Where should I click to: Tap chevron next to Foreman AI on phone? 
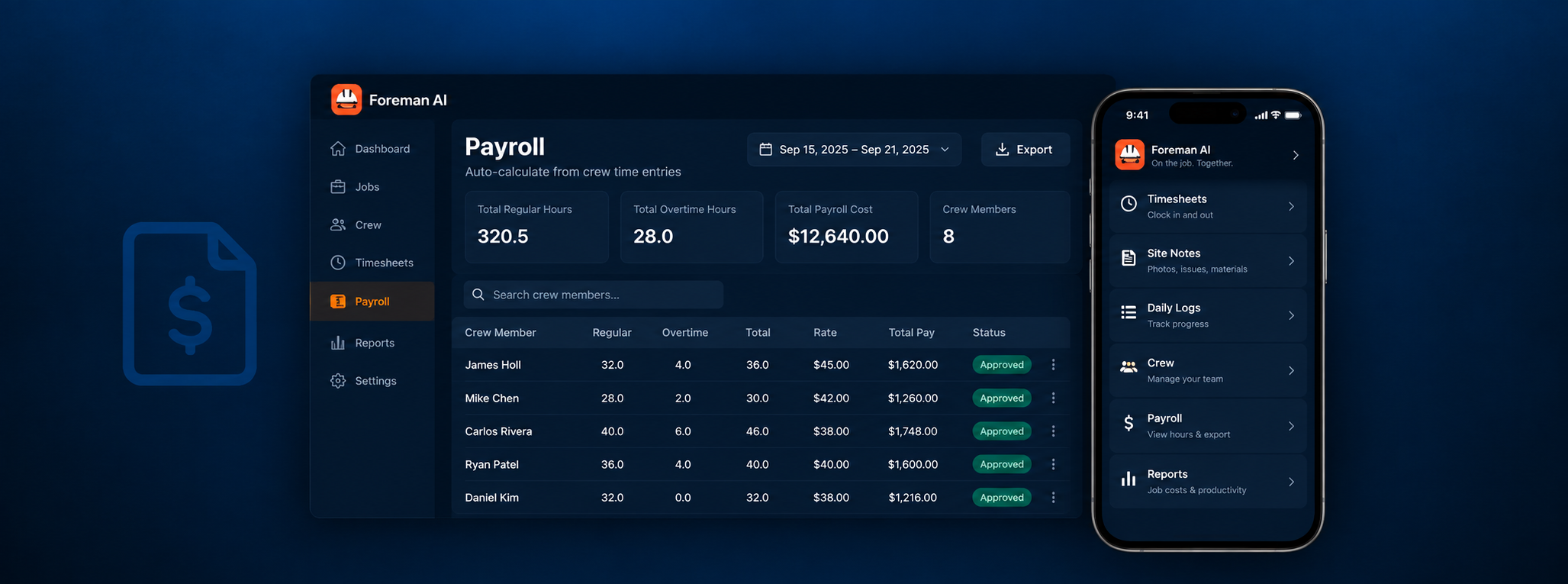[x=1296, y=155]
